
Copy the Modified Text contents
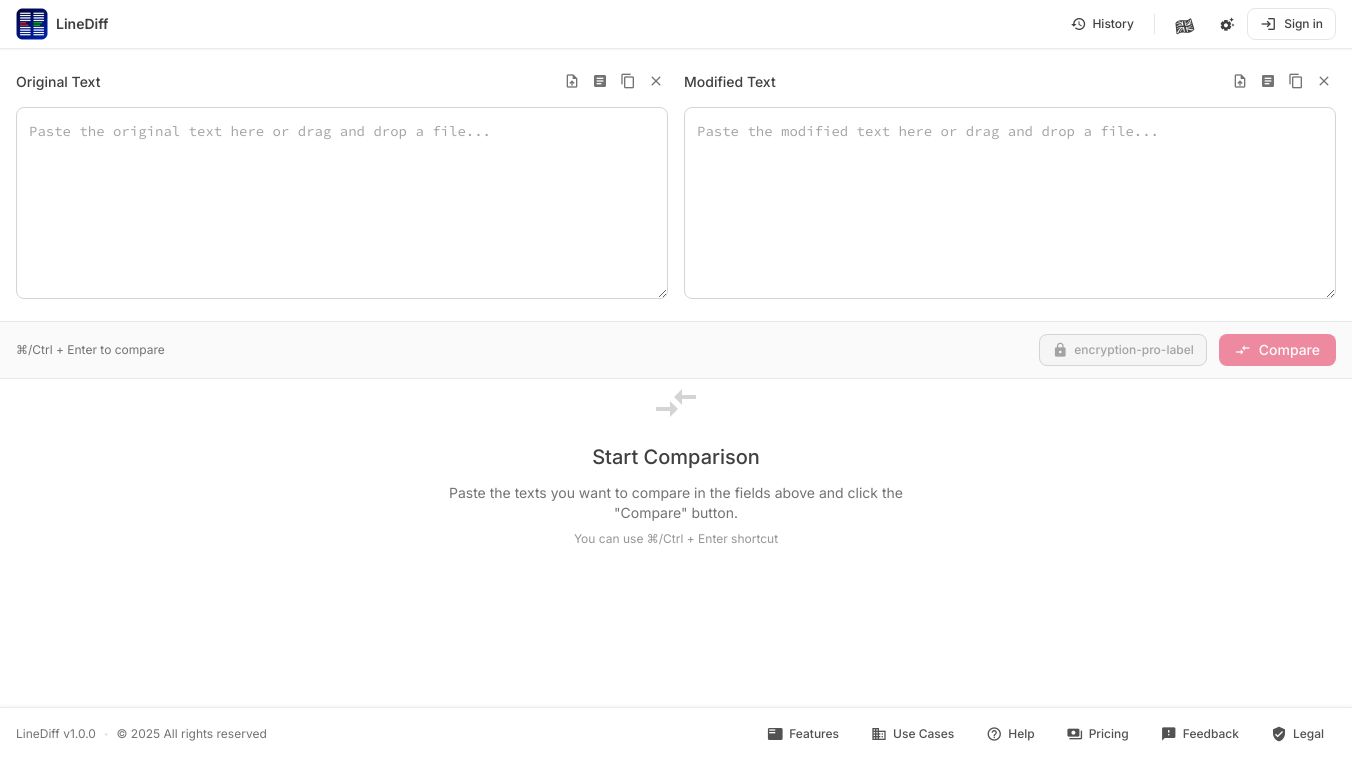coord(1296,81)
